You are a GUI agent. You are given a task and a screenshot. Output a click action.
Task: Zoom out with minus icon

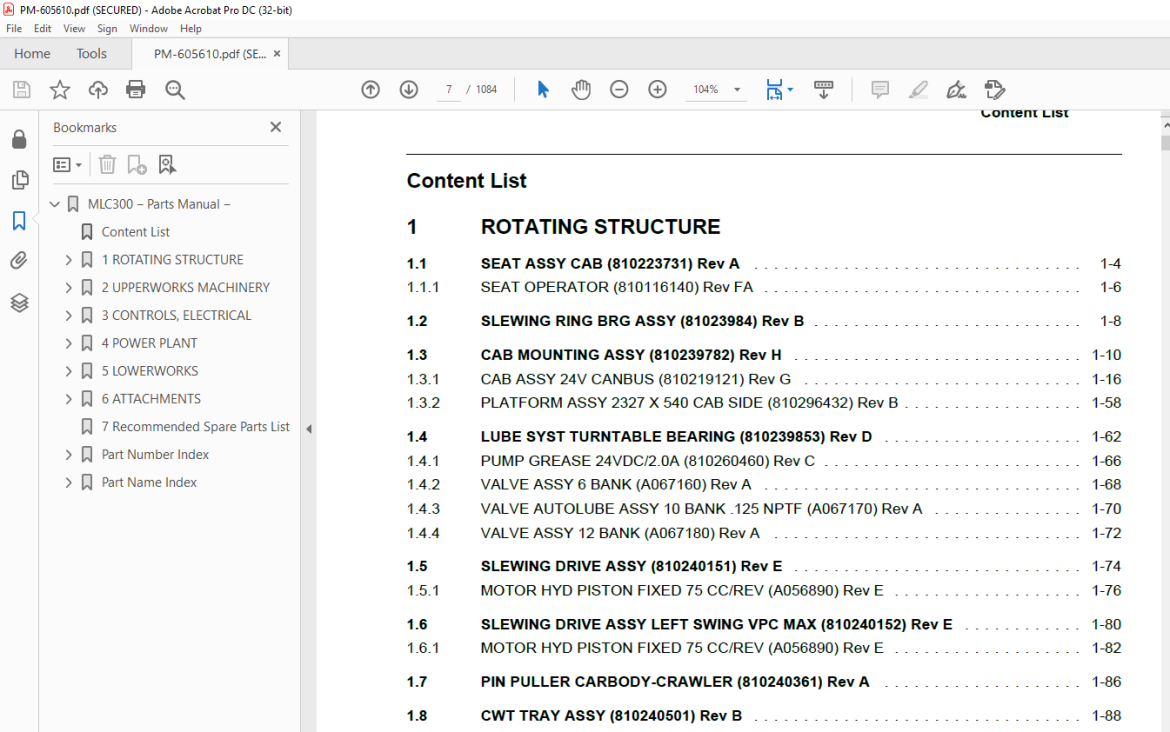pos(619,90)
